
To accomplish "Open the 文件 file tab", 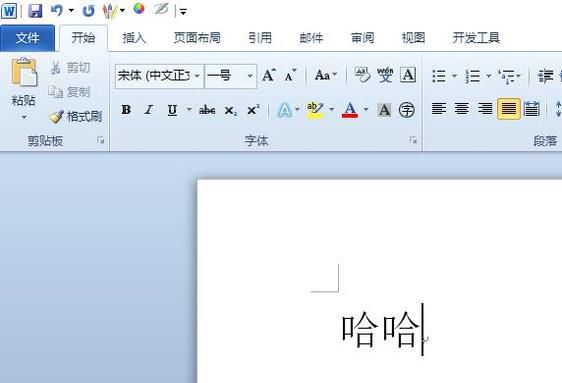I will pyautogui.click(x=27, y=38).
